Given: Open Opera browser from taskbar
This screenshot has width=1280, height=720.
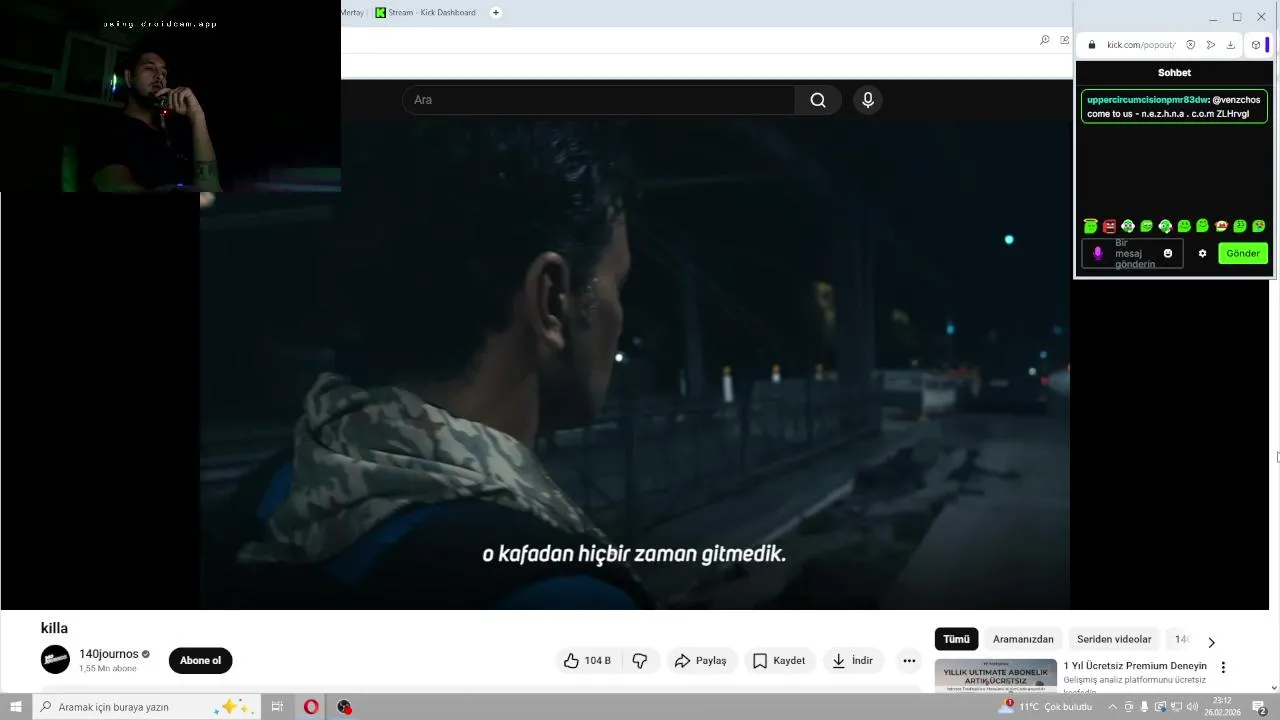Looking at the screenshot, I should [x=311, y=707].
